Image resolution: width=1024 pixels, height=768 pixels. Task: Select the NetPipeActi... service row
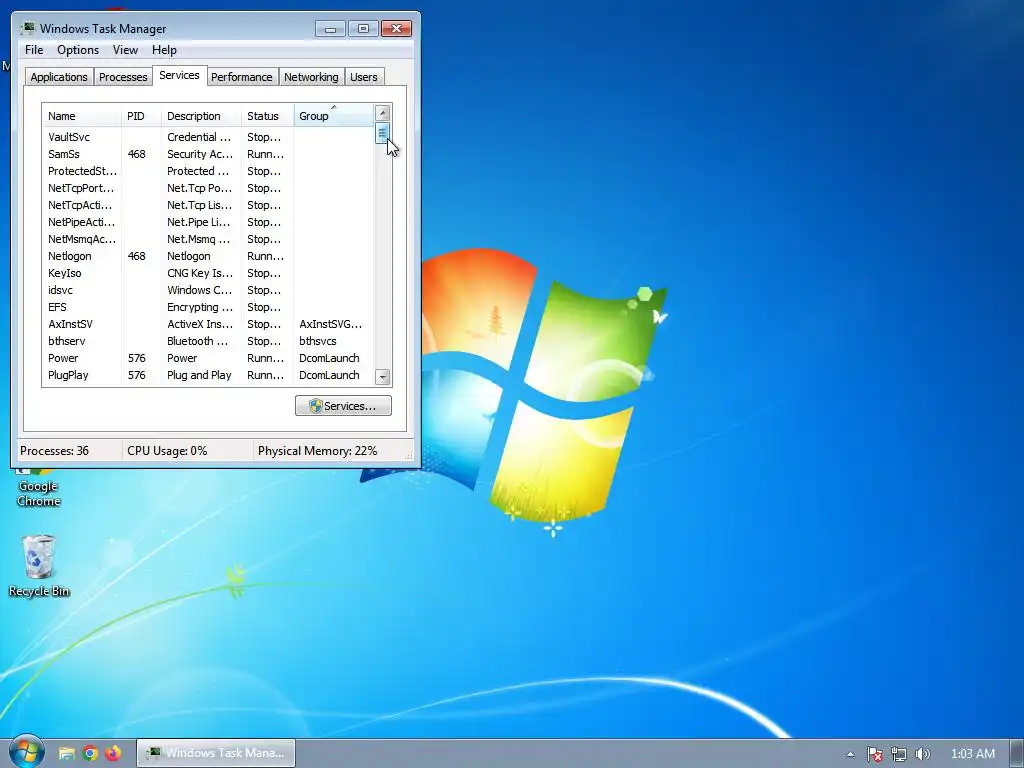click(208, 221)
